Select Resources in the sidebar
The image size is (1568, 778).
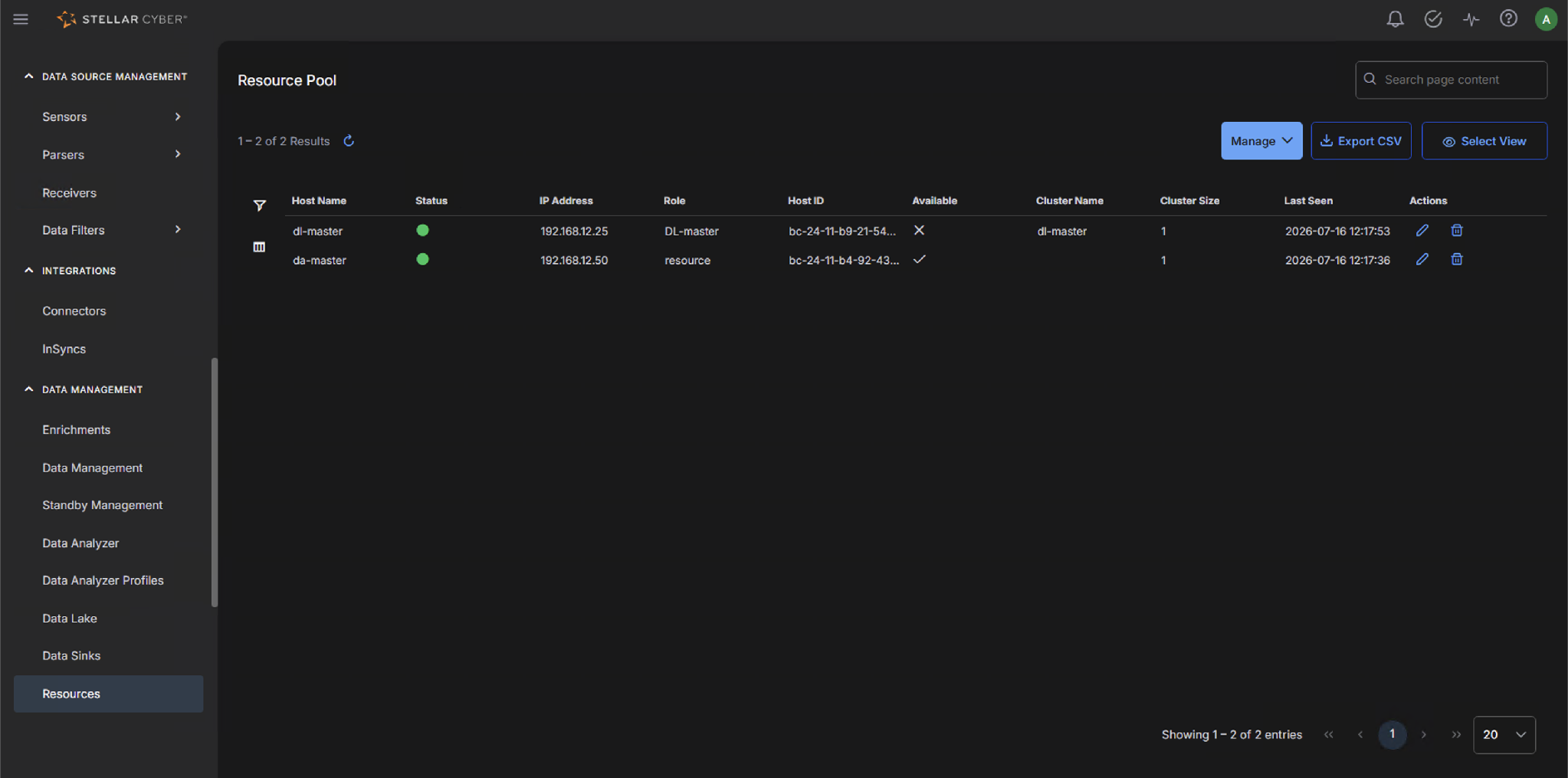pos(108,694)
